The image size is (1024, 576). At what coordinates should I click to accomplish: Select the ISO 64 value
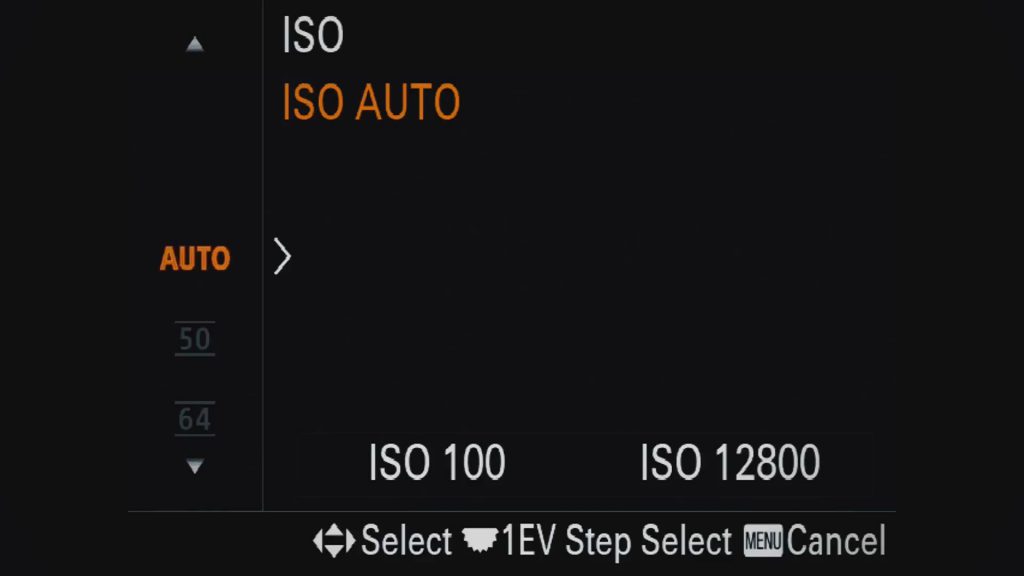[195, 419]
